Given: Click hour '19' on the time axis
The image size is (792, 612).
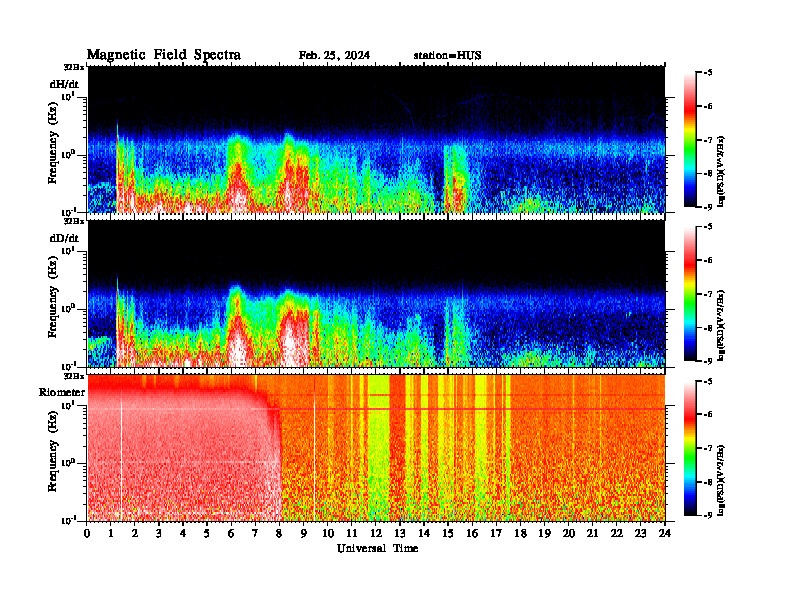Looking at the screenshot, I should pos(544,533).
